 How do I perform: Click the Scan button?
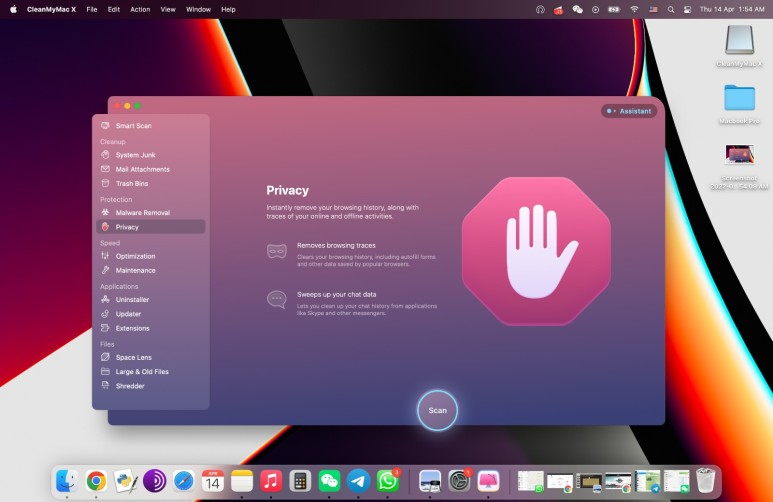pos(437,410)
